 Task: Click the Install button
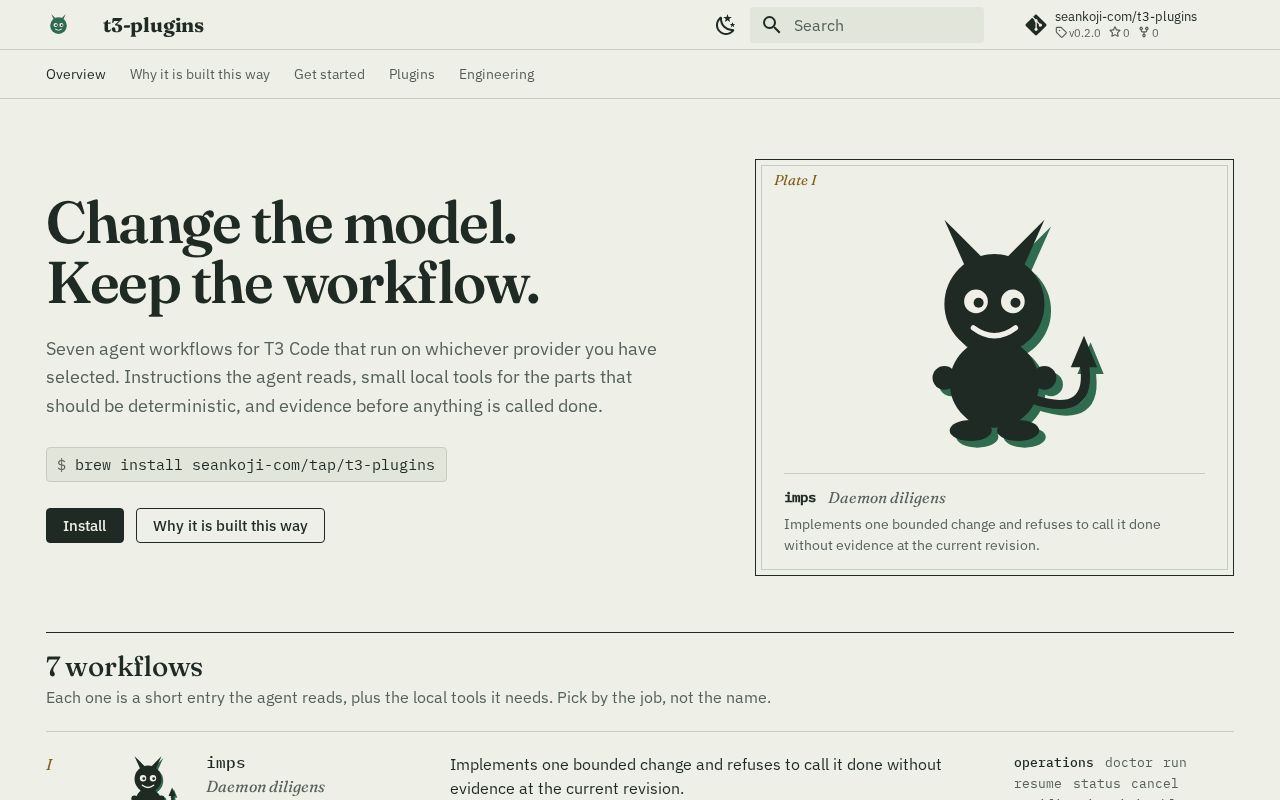click(85, 526)
